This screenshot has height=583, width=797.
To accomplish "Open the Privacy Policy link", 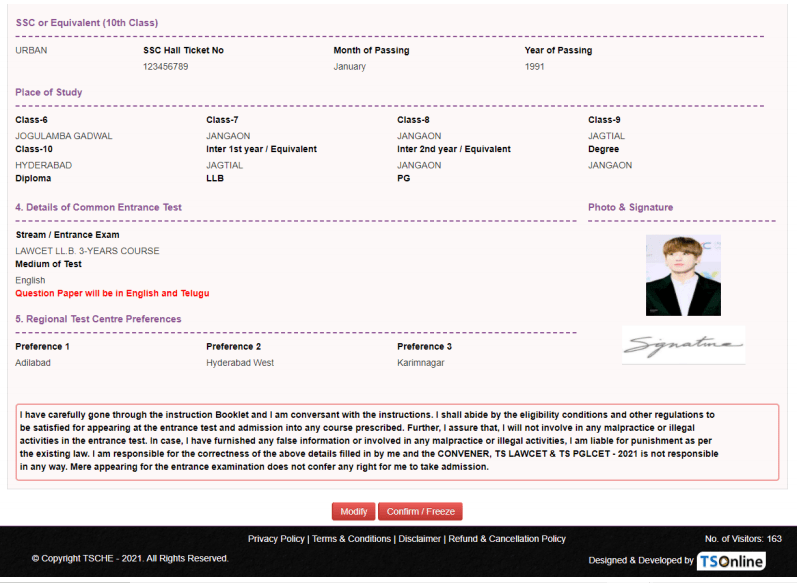I will coord(276,539).
